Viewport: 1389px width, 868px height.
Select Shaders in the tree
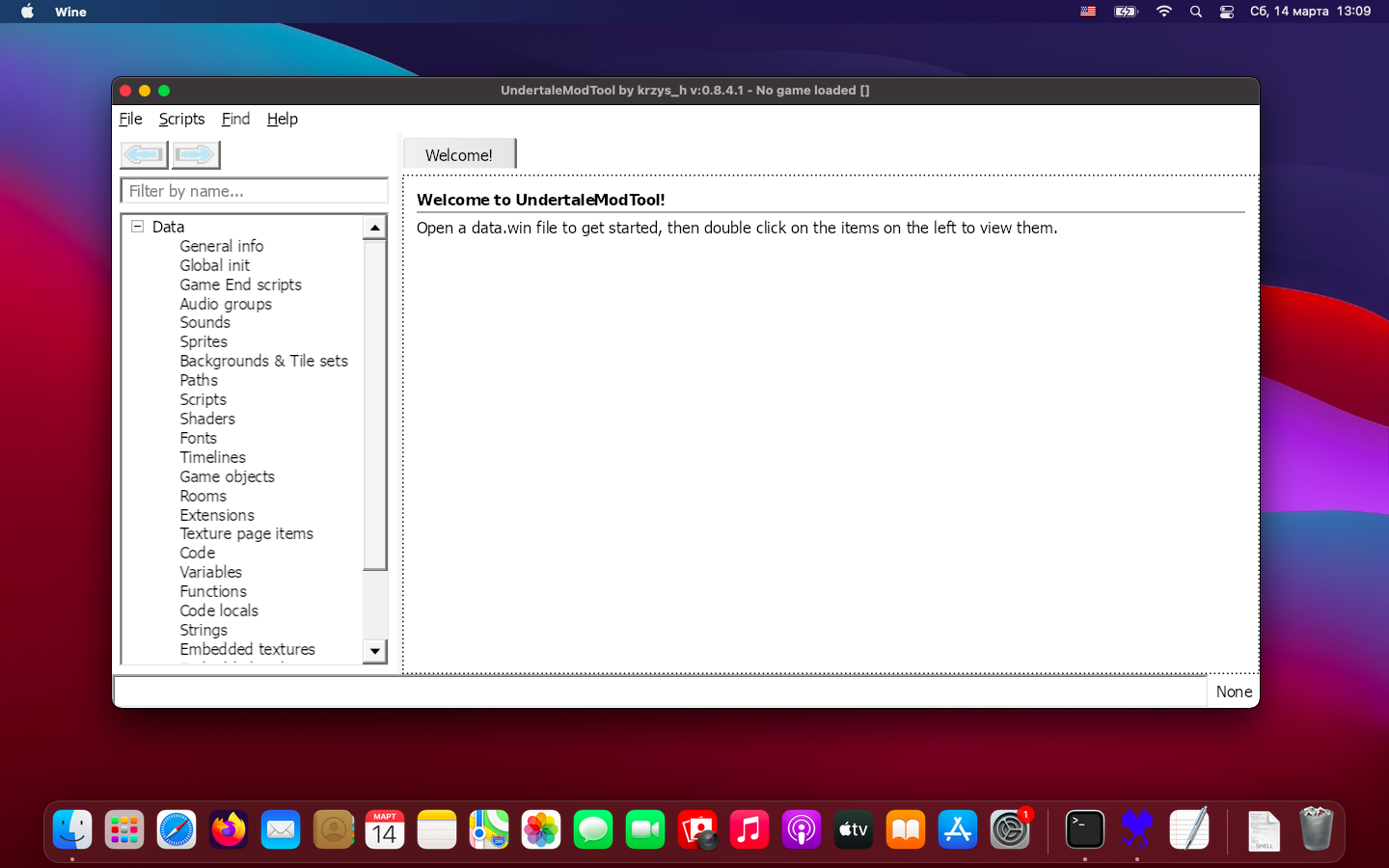point(207,419)
